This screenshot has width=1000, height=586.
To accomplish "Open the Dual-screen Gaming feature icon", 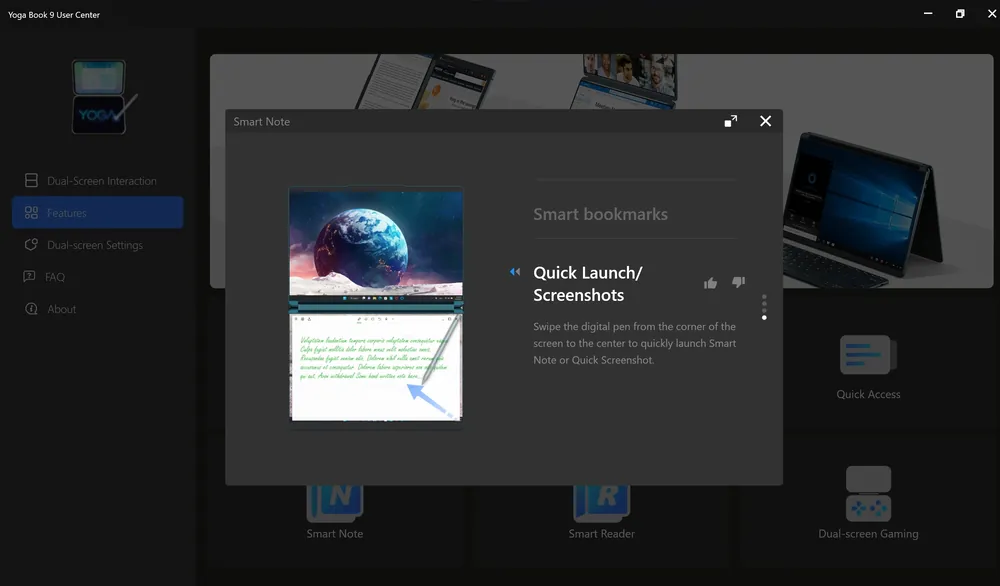I will 868,494.
